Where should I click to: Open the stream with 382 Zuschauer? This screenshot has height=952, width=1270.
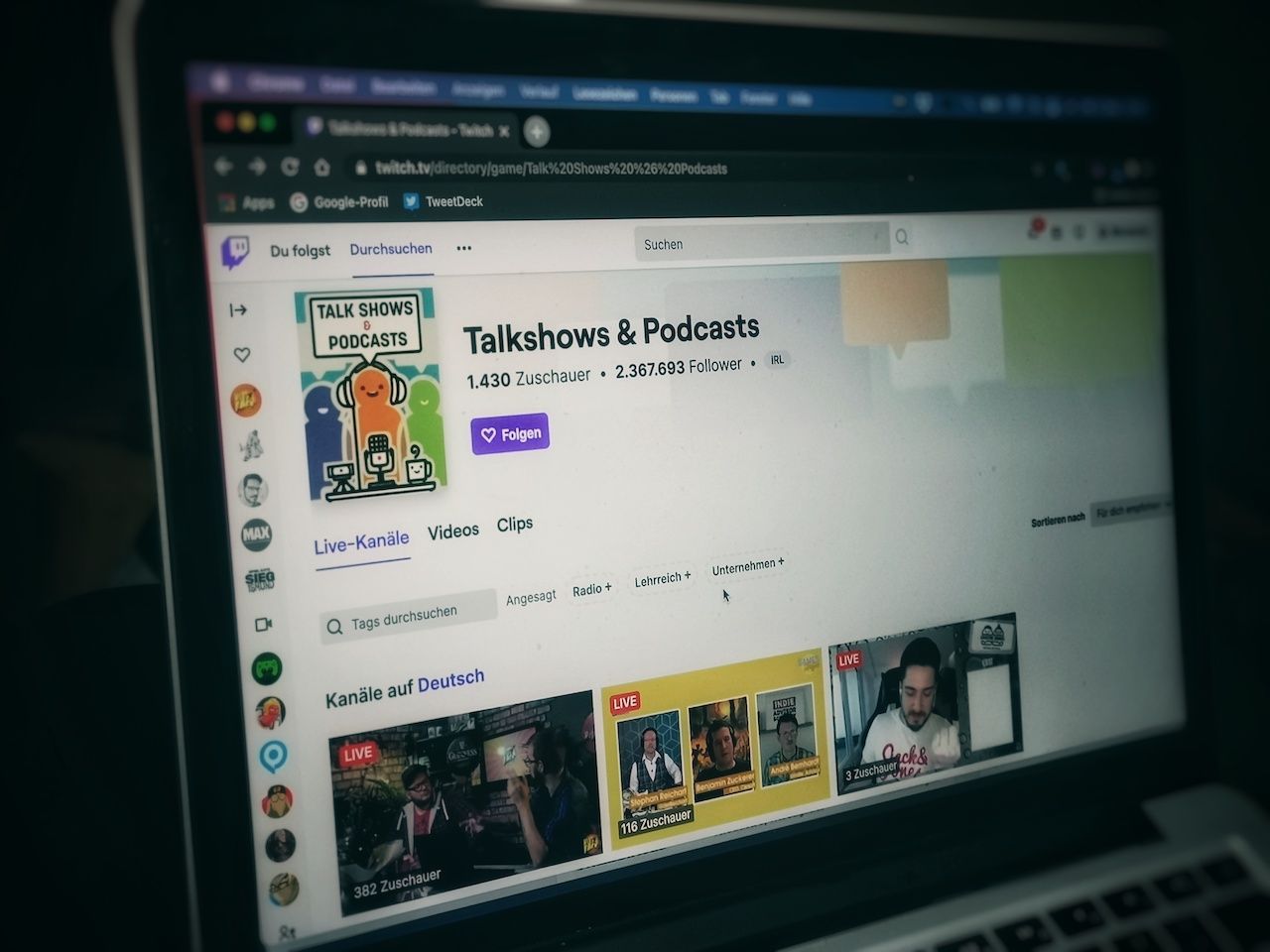click(x=464, y=803)
